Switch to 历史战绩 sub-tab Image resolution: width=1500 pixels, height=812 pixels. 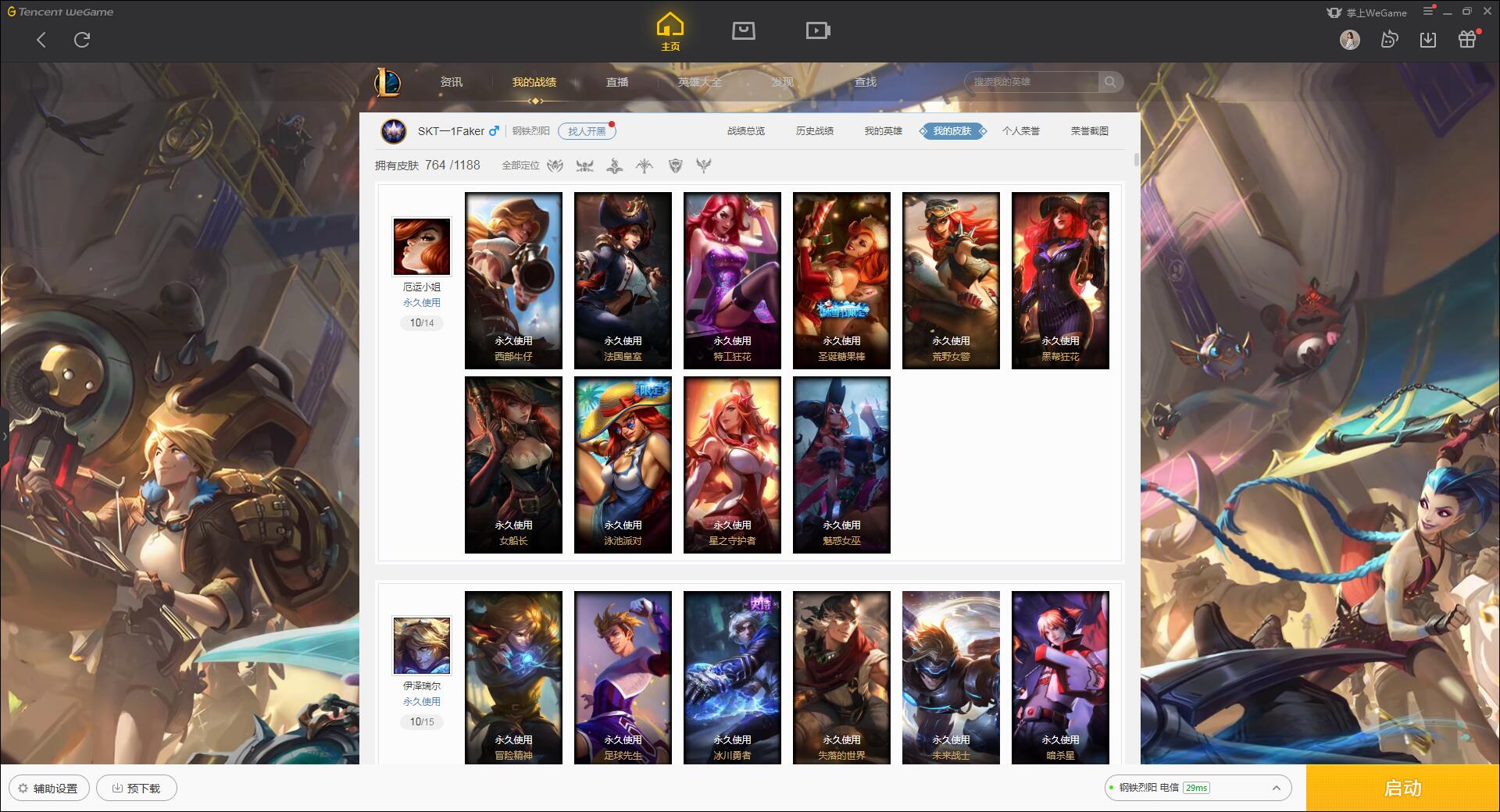pyautogui.click(x=815, y=131)
